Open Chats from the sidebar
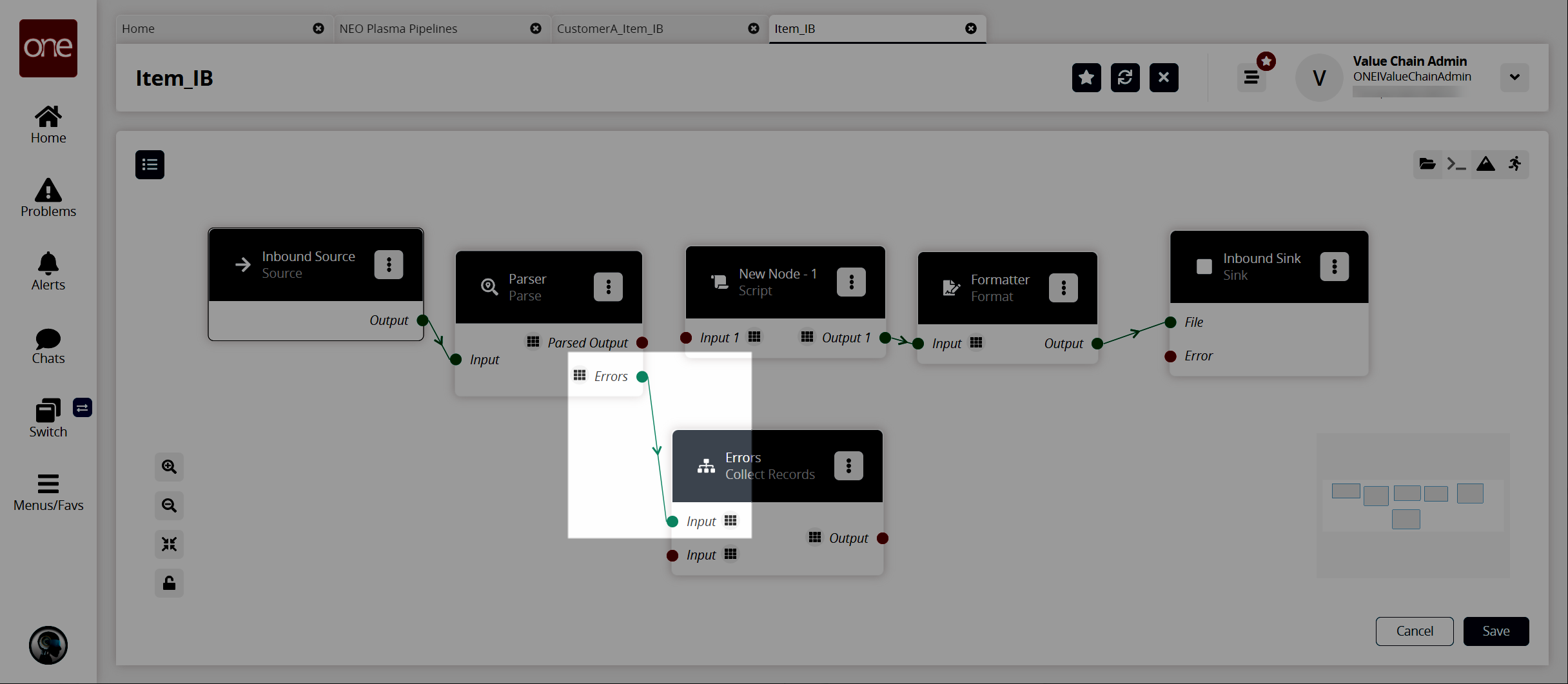 [x=48, y=347]
